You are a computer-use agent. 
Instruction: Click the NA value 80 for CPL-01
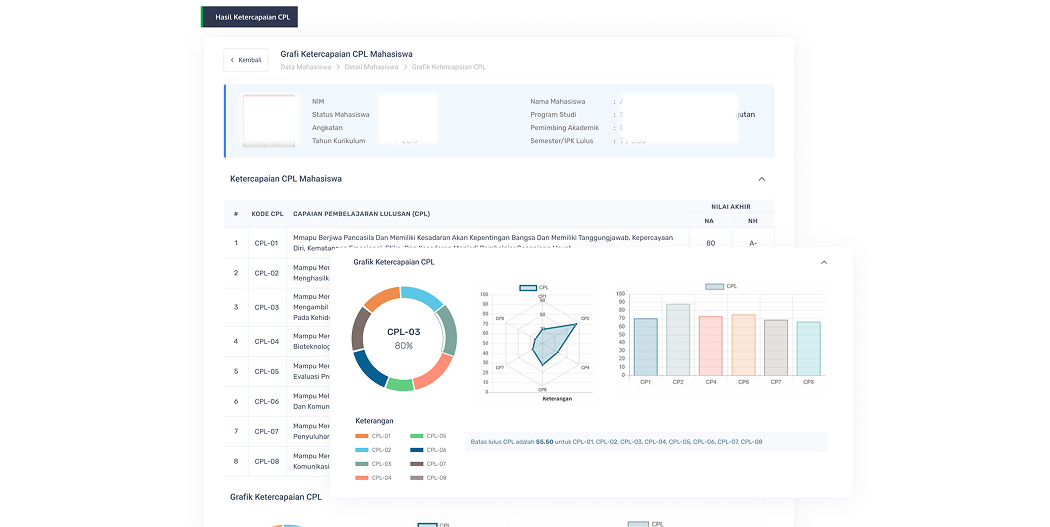[x=710, y=244]
